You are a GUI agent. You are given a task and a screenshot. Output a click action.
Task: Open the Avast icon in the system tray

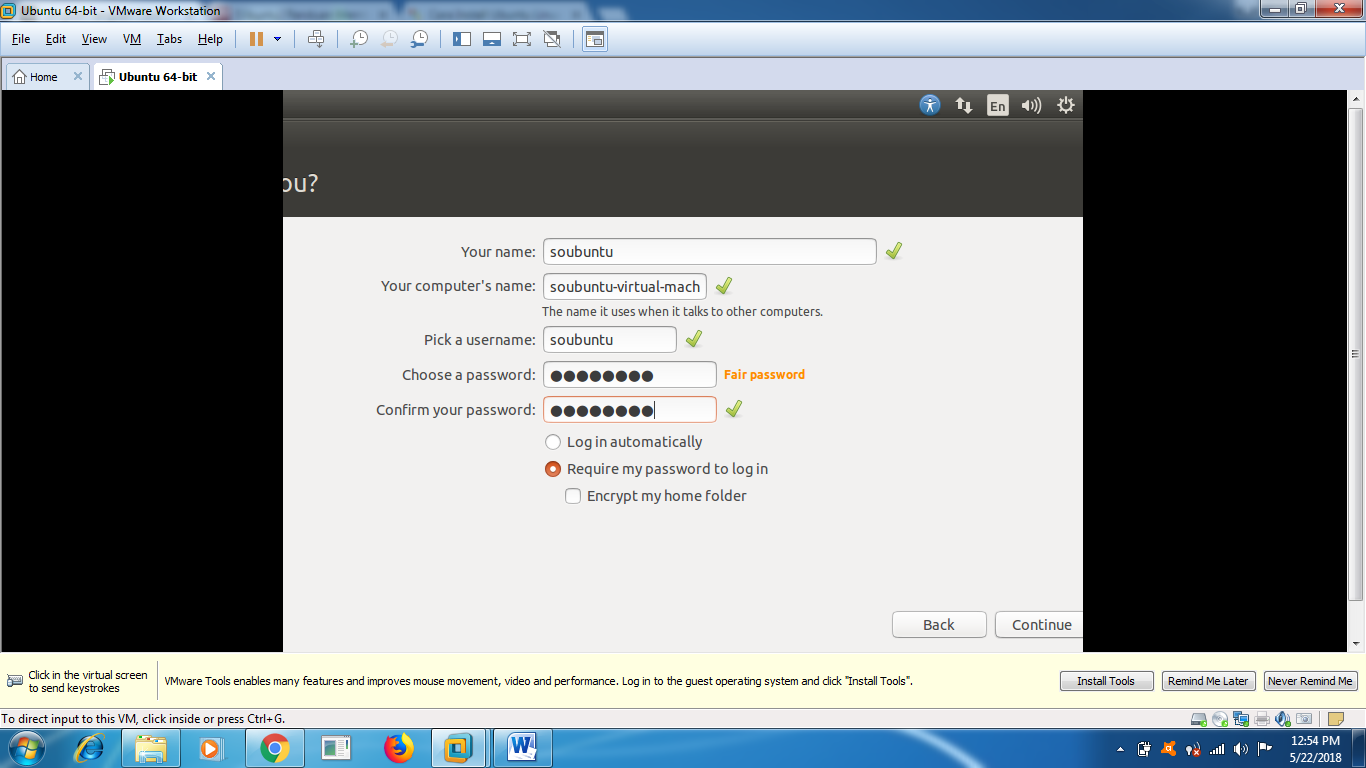click(x=1170, y=748)
